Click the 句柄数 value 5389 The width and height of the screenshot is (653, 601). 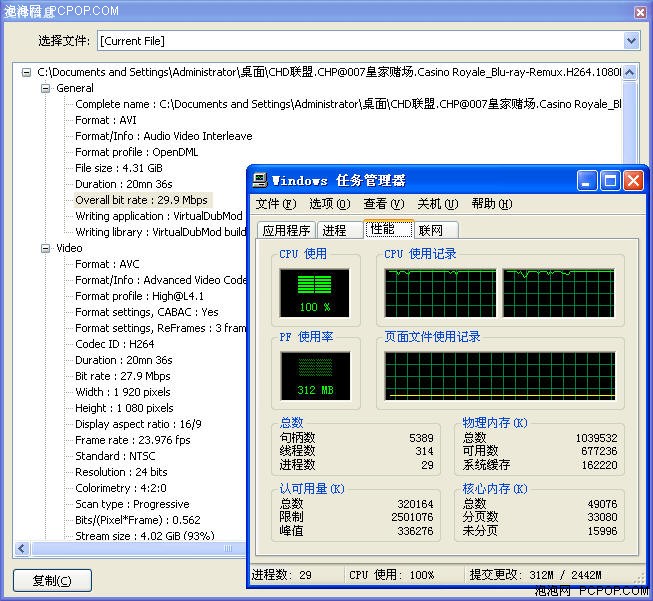click(421, 438)
